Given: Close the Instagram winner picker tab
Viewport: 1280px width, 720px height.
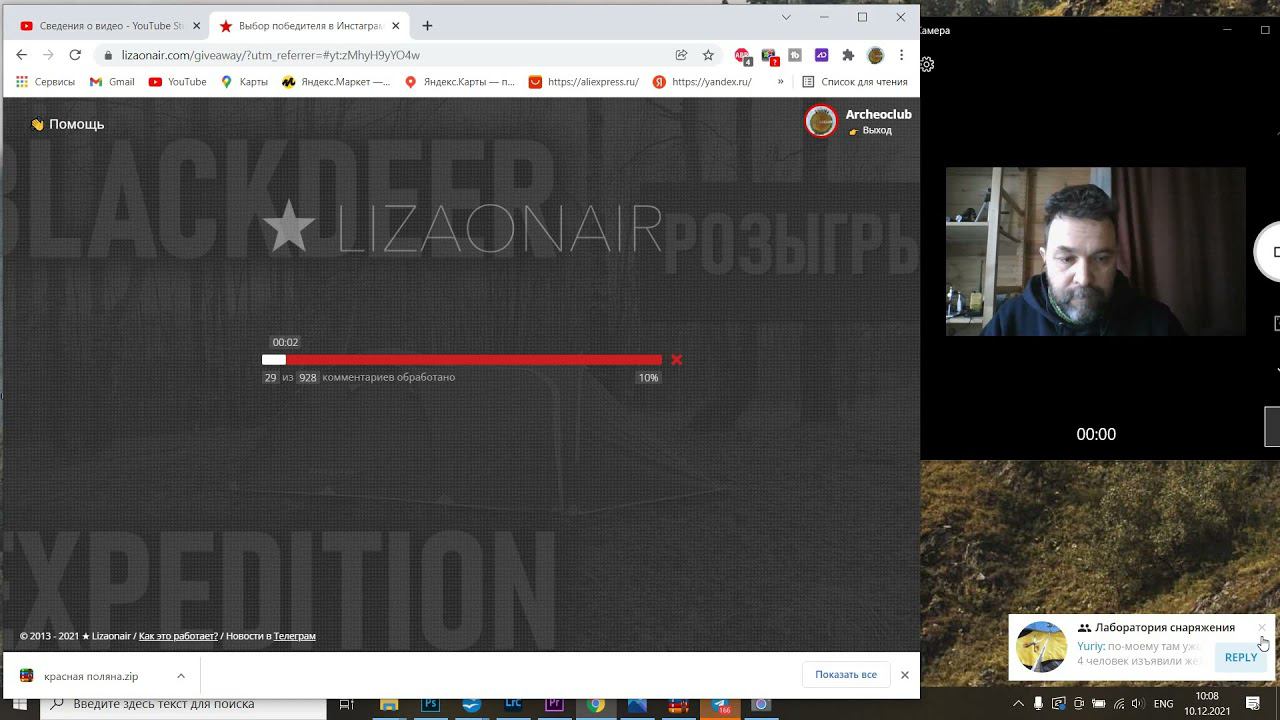Looking at the screenshot, I should point(396,26).
